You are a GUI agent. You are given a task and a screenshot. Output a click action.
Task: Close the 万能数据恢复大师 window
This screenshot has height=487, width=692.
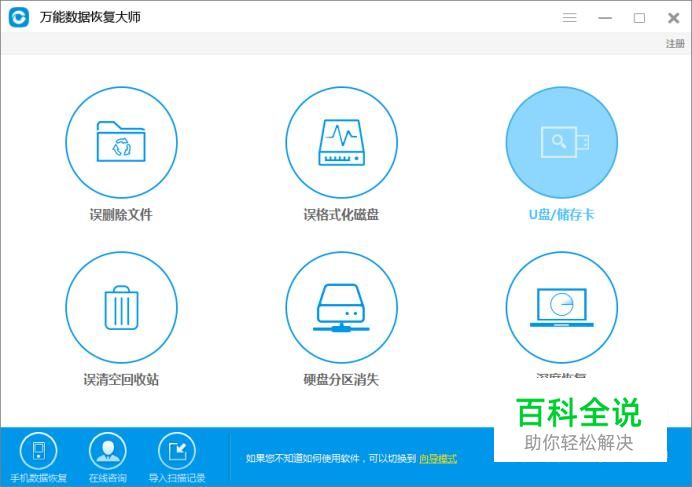pos(673,18)
